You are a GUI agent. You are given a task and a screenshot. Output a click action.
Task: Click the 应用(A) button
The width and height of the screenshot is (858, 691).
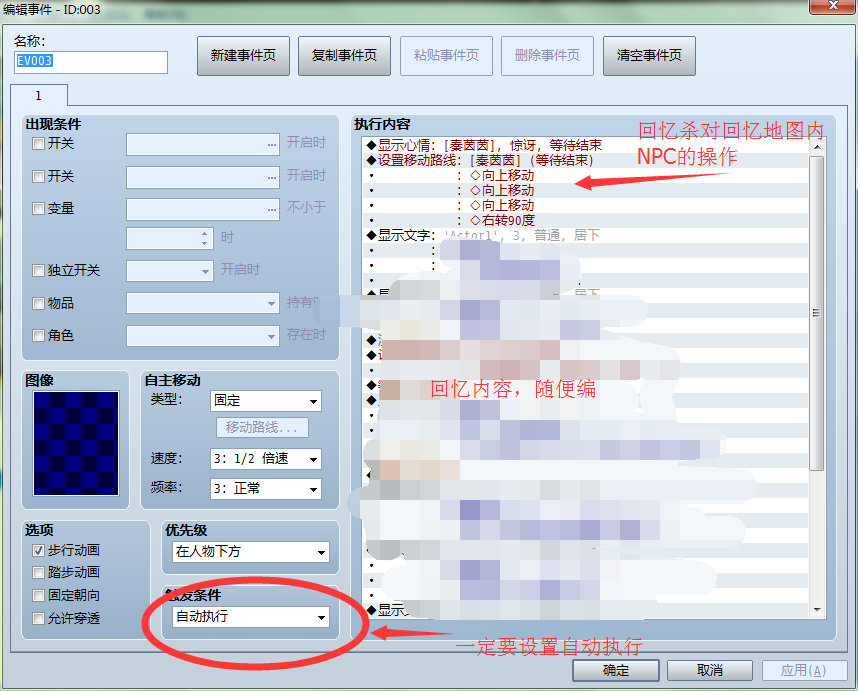804,670
